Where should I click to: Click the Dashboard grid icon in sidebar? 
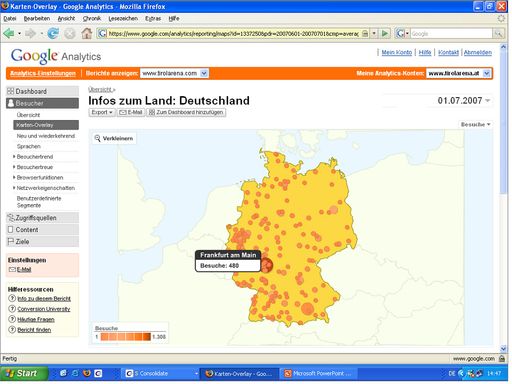[x=10, y=91]
